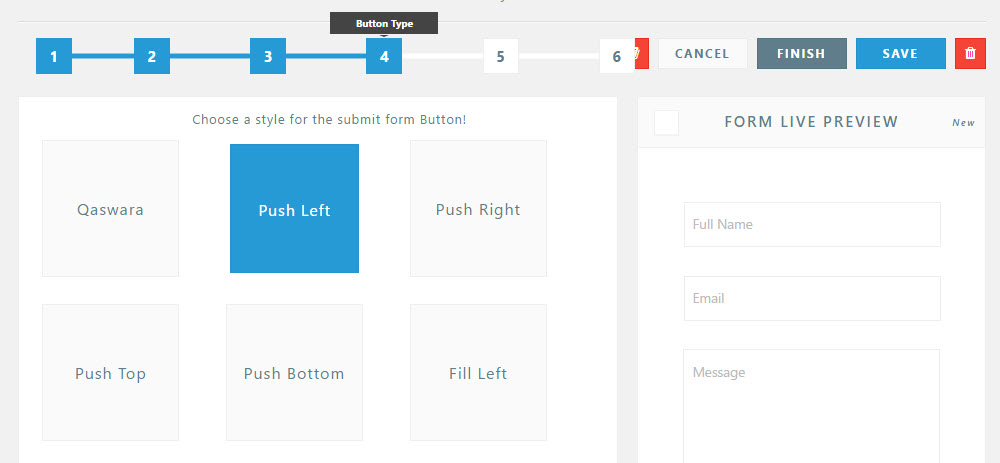Save the form with the Save button
Viewport: 1000px width, 463px height.
pos(900,54)
